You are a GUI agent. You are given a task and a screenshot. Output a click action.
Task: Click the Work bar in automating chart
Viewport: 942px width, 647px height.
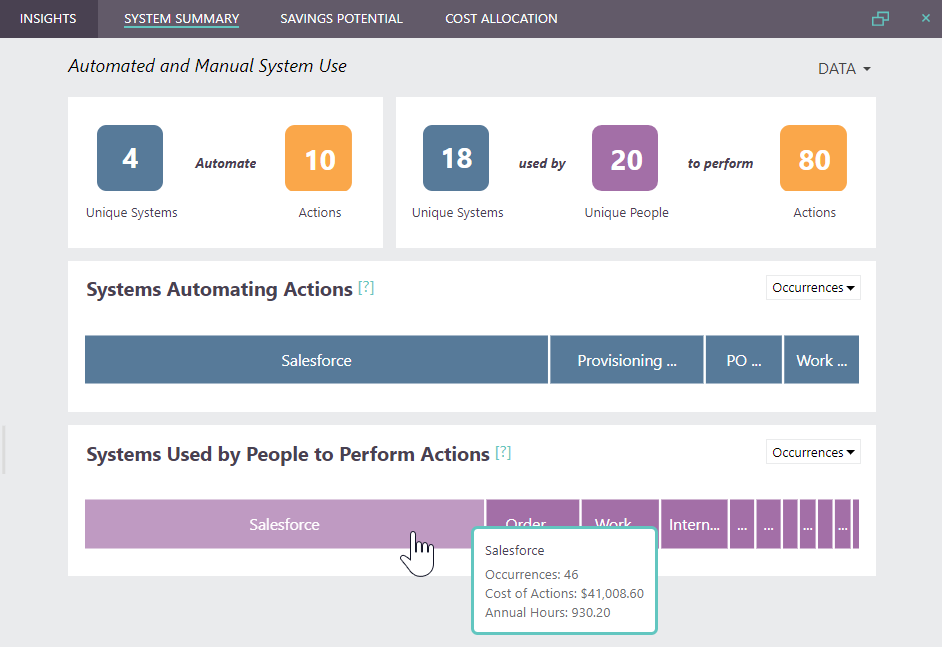click(x=821, y=359)
